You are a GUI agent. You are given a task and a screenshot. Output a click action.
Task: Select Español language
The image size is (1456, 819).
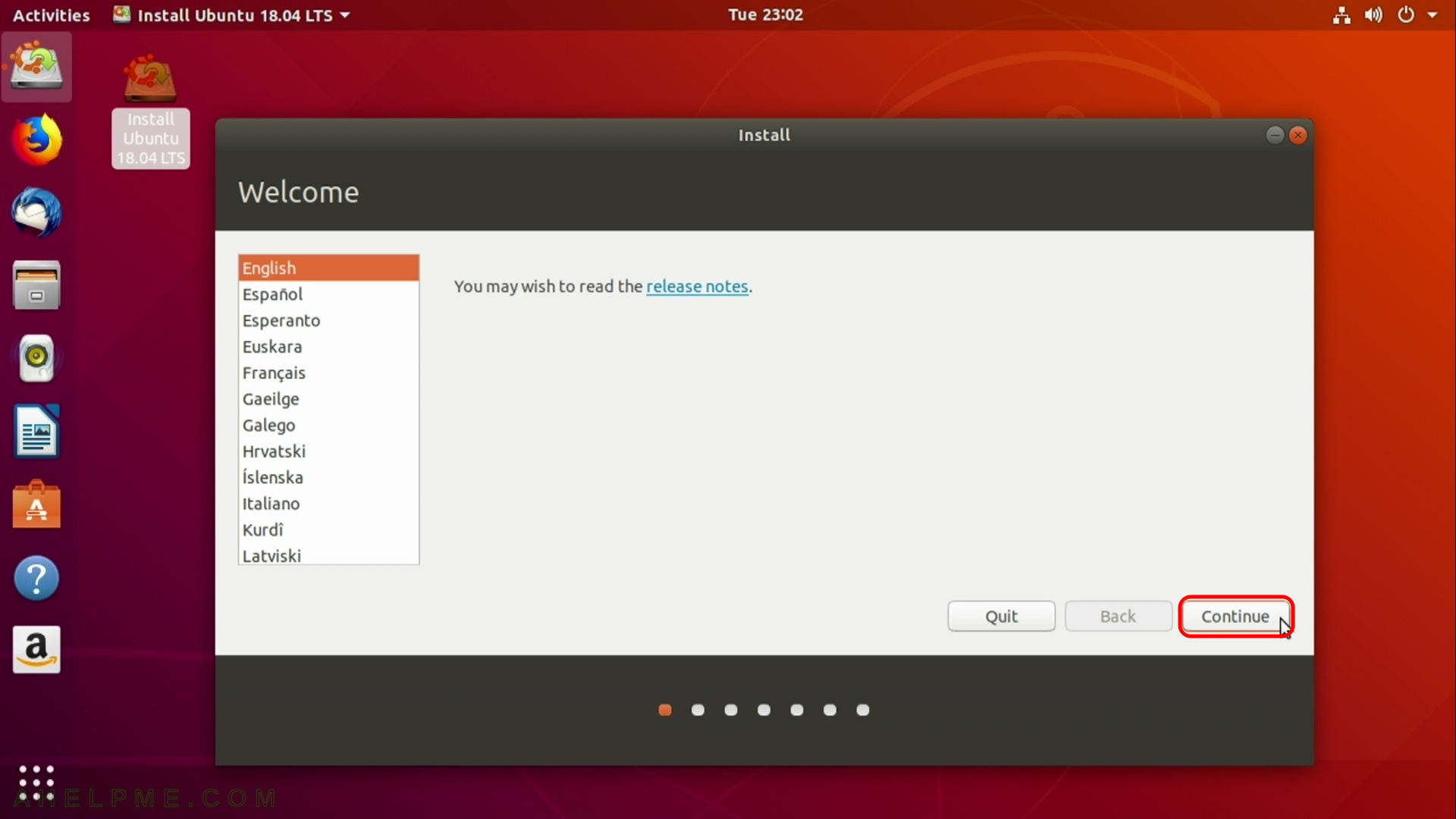coord(328,294)
